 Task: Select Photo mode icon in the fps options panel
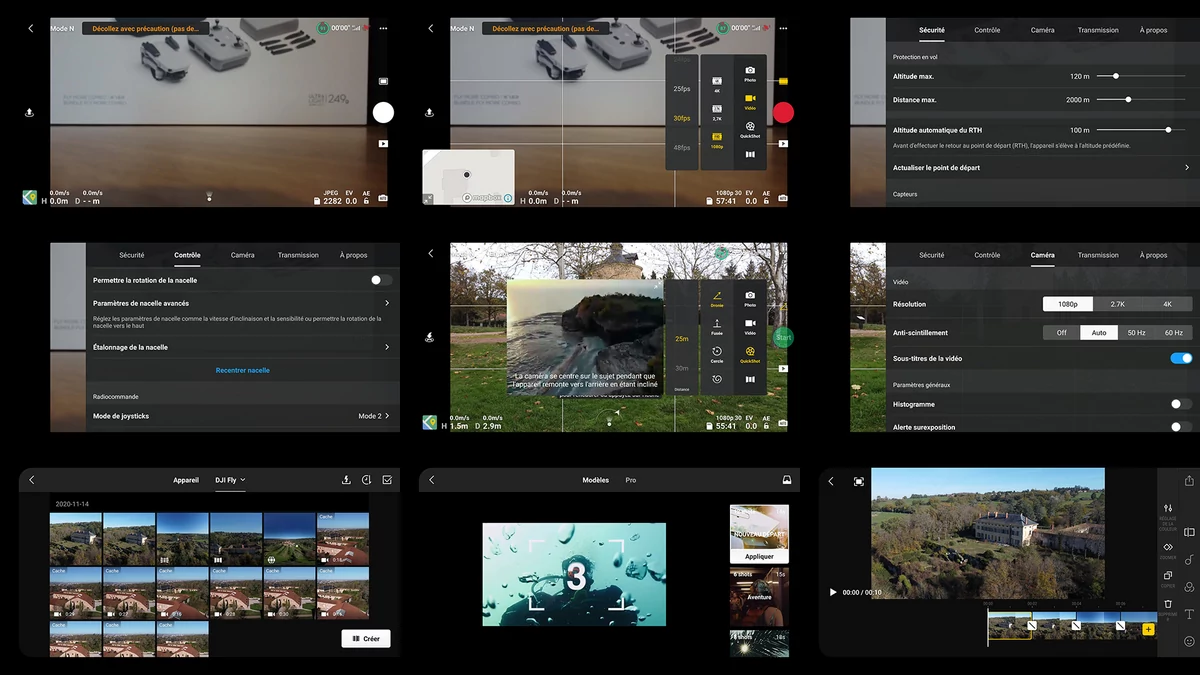coord(750,73)
